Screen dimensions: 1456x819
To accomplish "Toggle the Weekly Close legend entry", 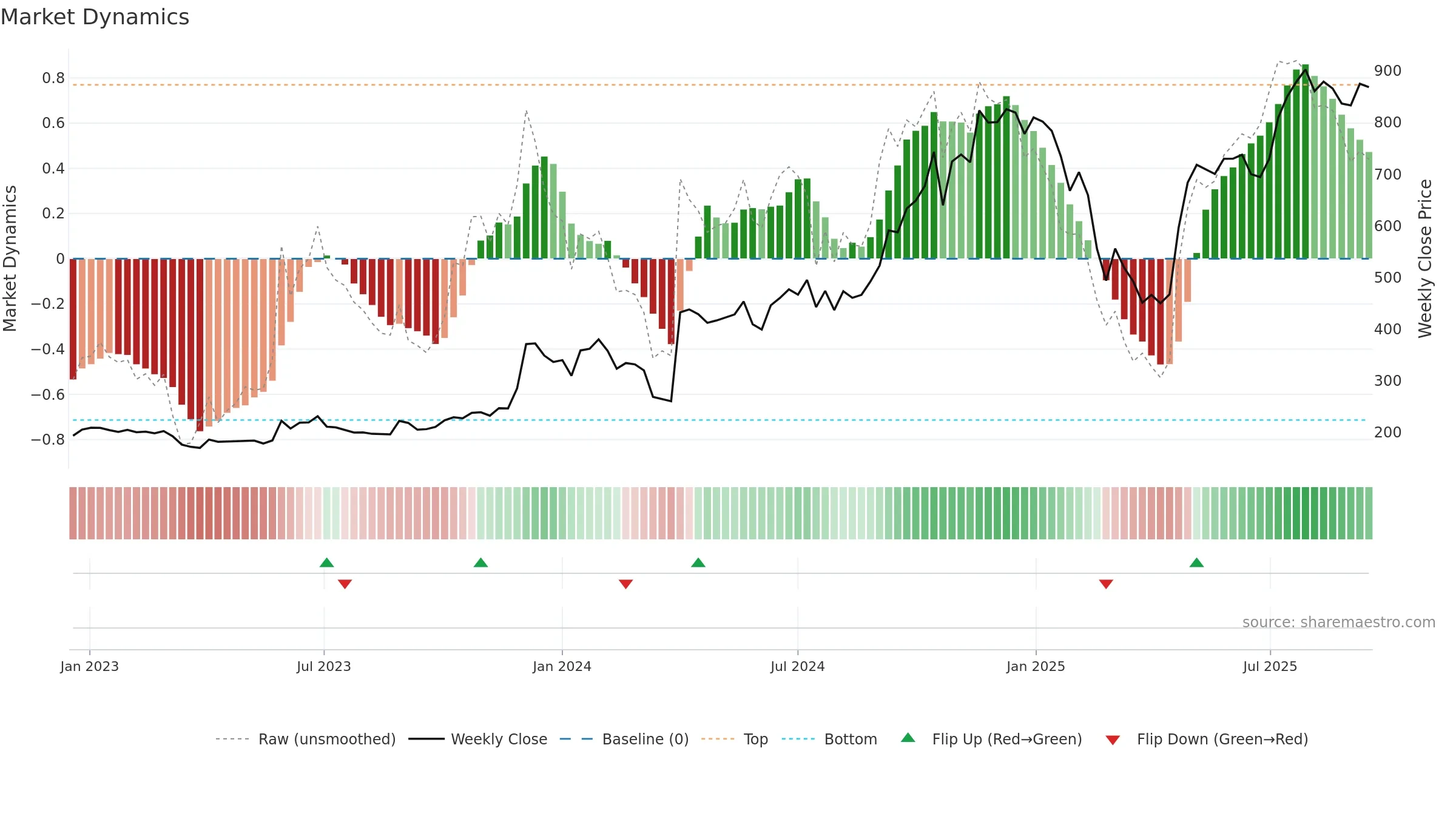I will (x=477, y=739).
